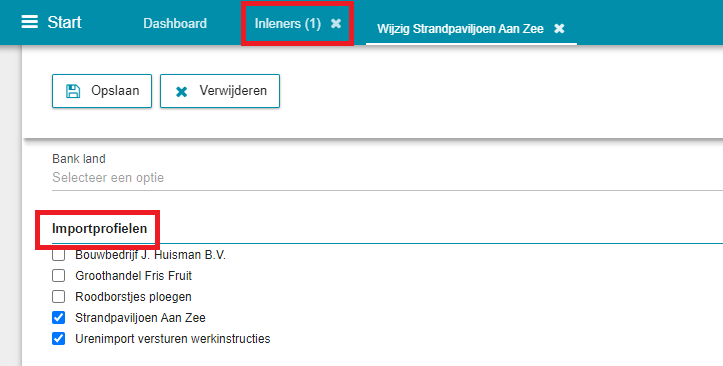
Task: Close the Wijzig Strandpaviljoen Aan Zee tab
Action: [x=559, y=29]
